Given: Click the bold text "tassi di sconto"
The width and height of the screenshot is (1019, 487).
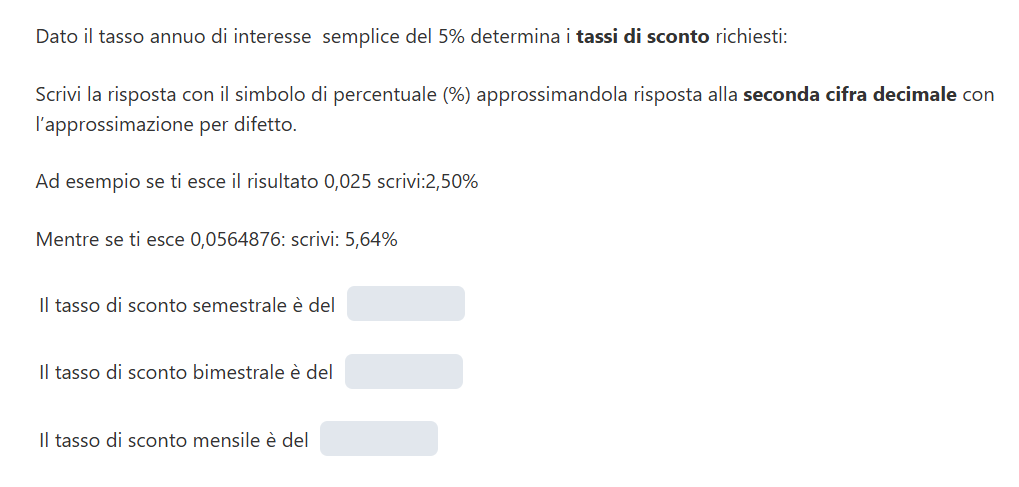Looking at the screenshot, I should click(x=643, y=37).
